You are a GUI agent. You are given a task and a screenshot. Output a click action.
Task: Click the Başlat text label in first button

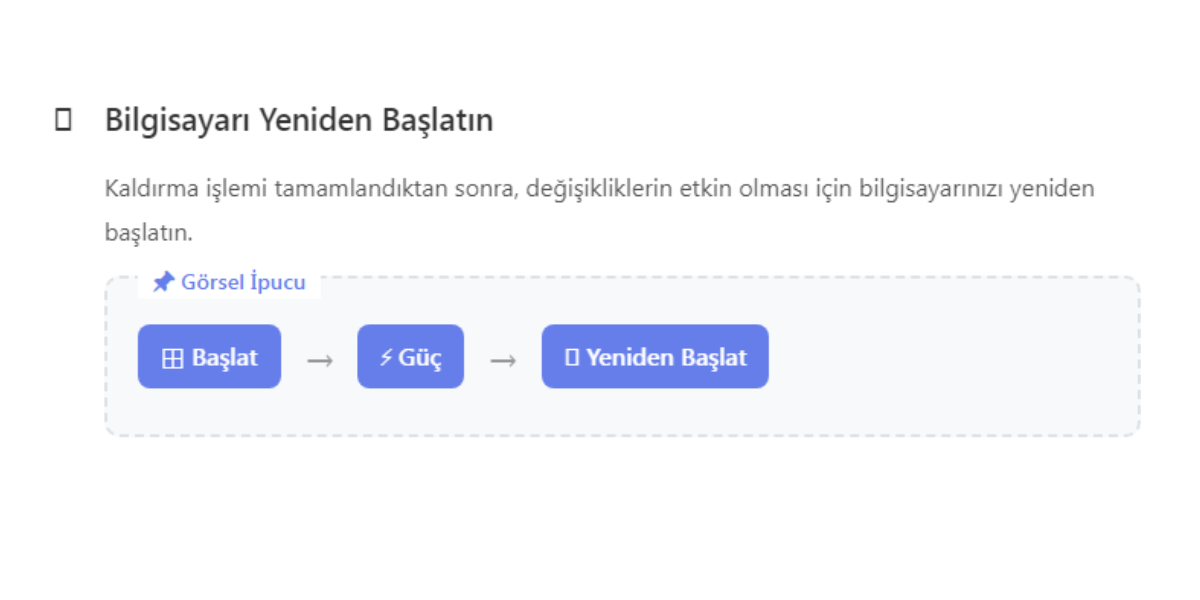click(225, 357)
